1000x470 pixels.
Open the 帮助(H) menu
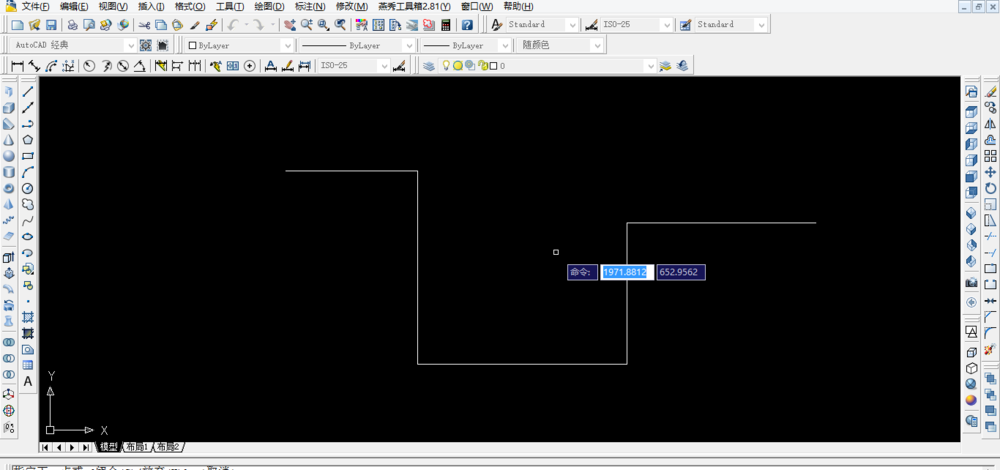pyautogui.click(x=518, y=6)
